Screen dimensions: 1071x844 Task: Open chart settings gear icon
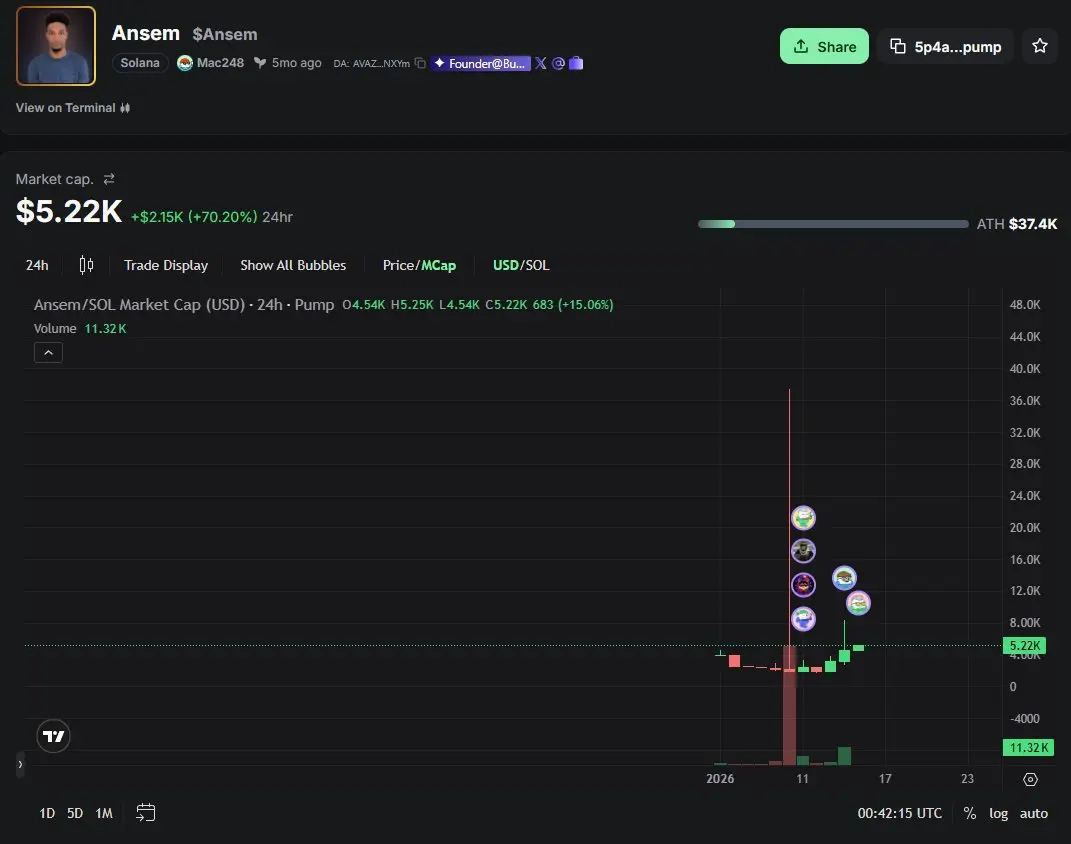[x=1031, y=779]
